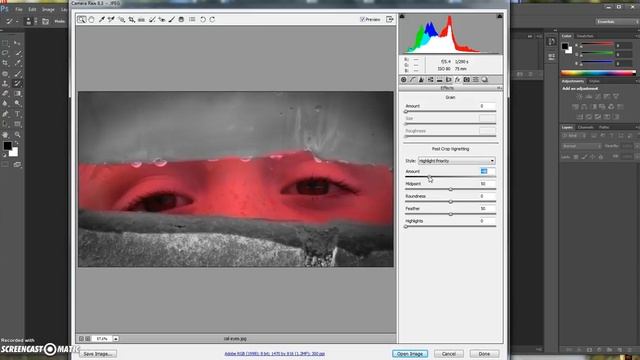
Task: Open the Split Toning panel icon
Action: 440,80
